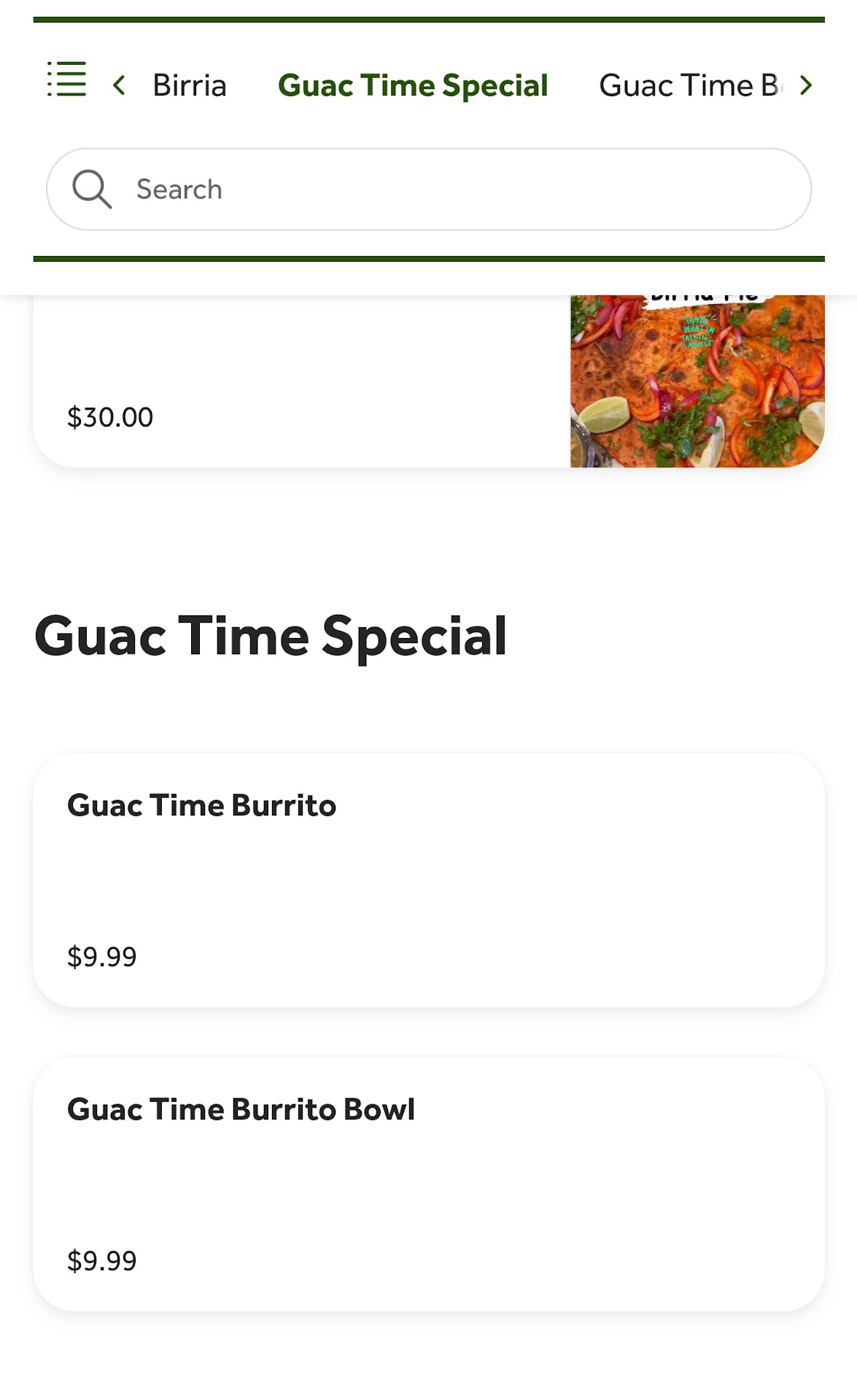Select the Guac Time Special tab
The image size is (857, 1400).
pos(413,86)
